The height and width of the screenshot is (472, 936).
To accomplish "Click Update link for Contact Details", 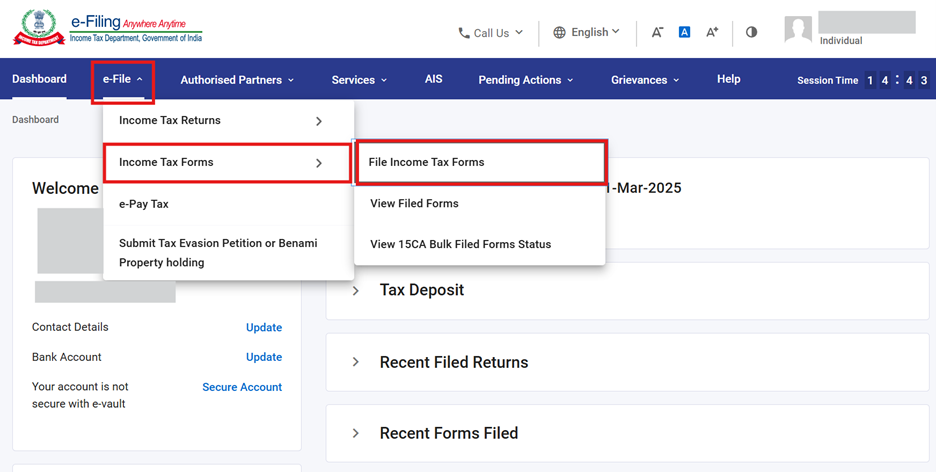I will (x=264, y=327).
